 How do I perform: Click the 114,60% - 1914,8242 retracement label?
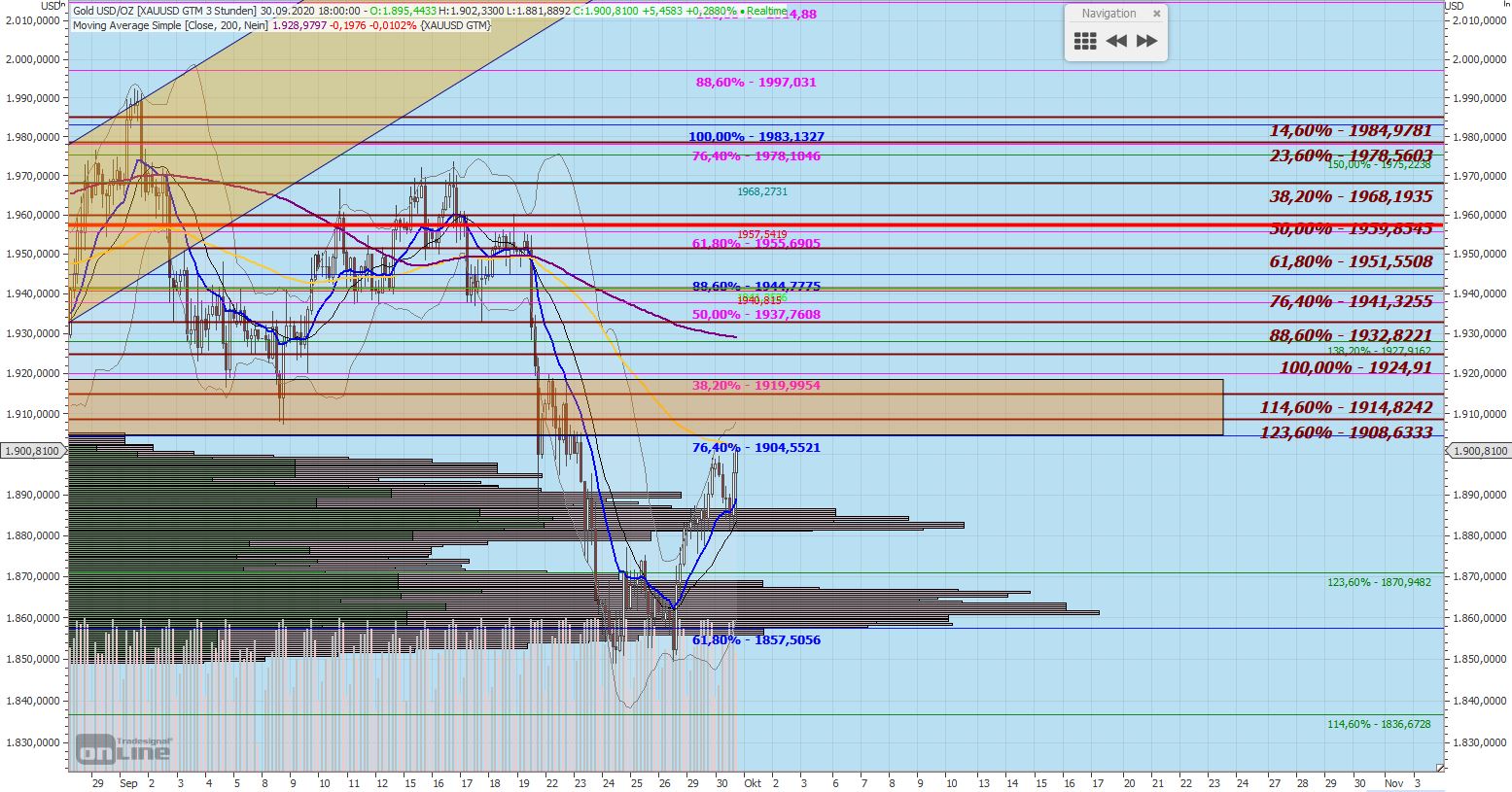(1347, 407)
